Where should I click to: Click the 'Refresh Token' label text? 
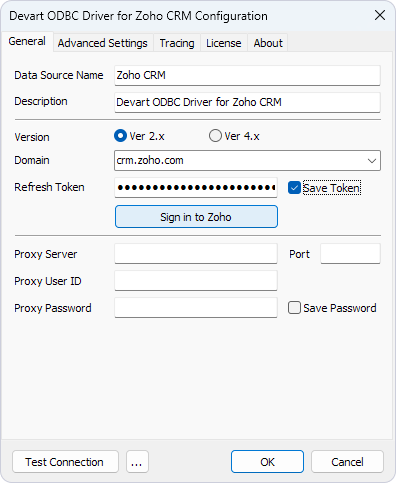click(x=49, y=187)
